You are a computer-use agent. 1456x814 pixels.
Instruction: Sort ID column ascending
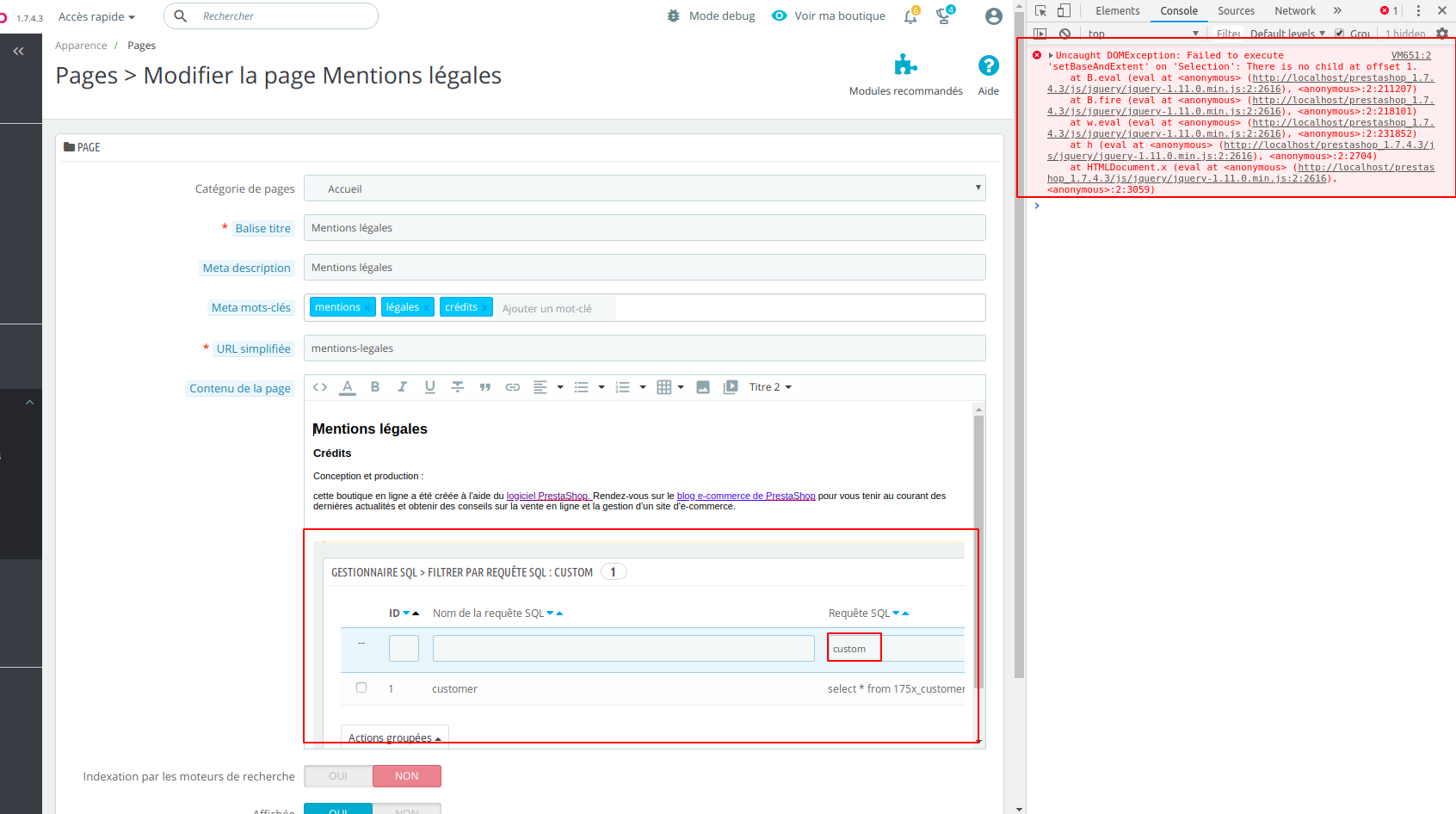point(416,614)
